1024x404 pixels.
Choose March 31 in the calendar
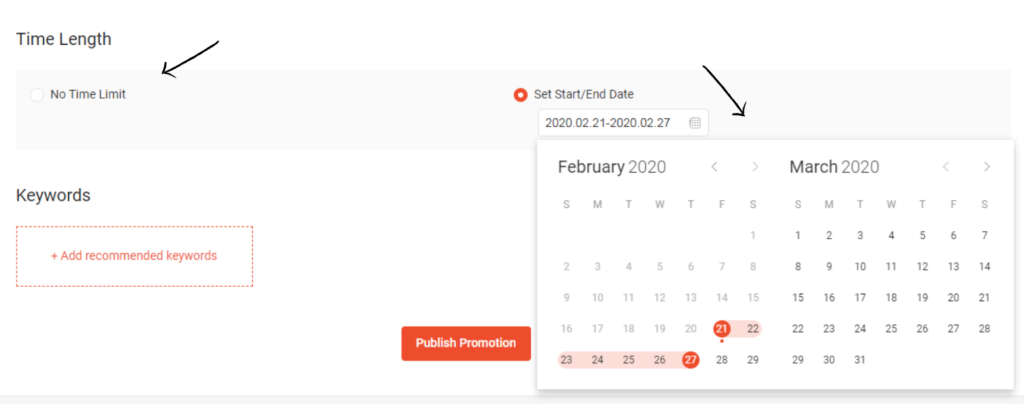tap(860, 359)
